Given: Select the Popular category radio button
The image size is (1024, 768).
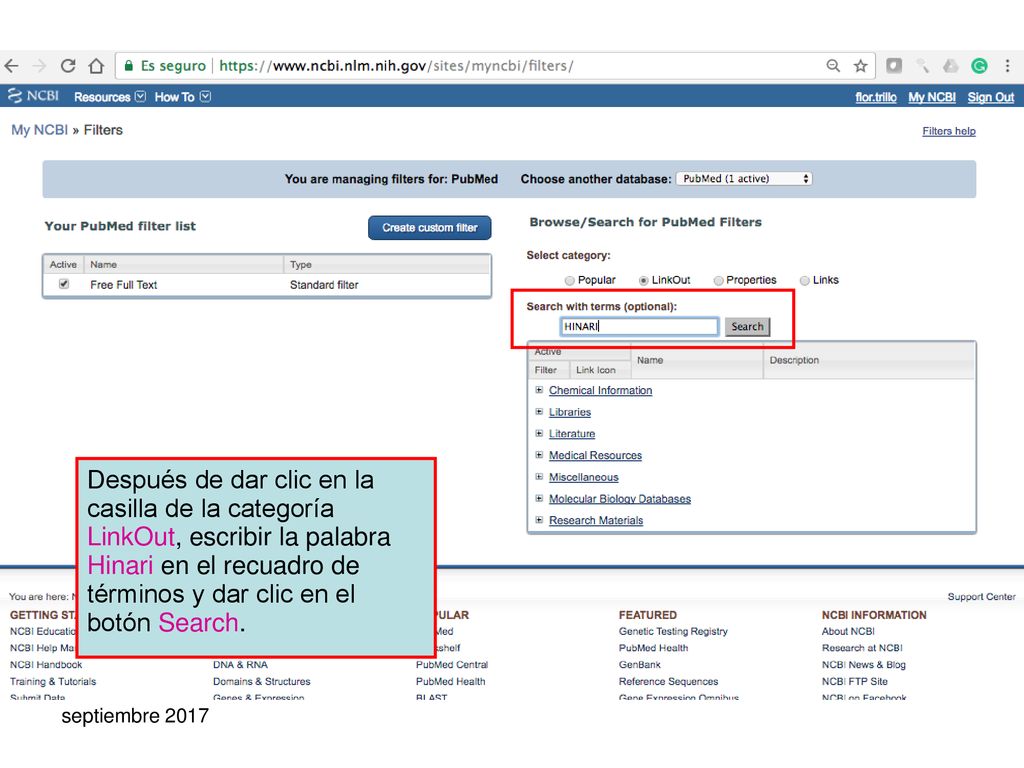Looking at the screenshot, I should [x=569, y=281].
